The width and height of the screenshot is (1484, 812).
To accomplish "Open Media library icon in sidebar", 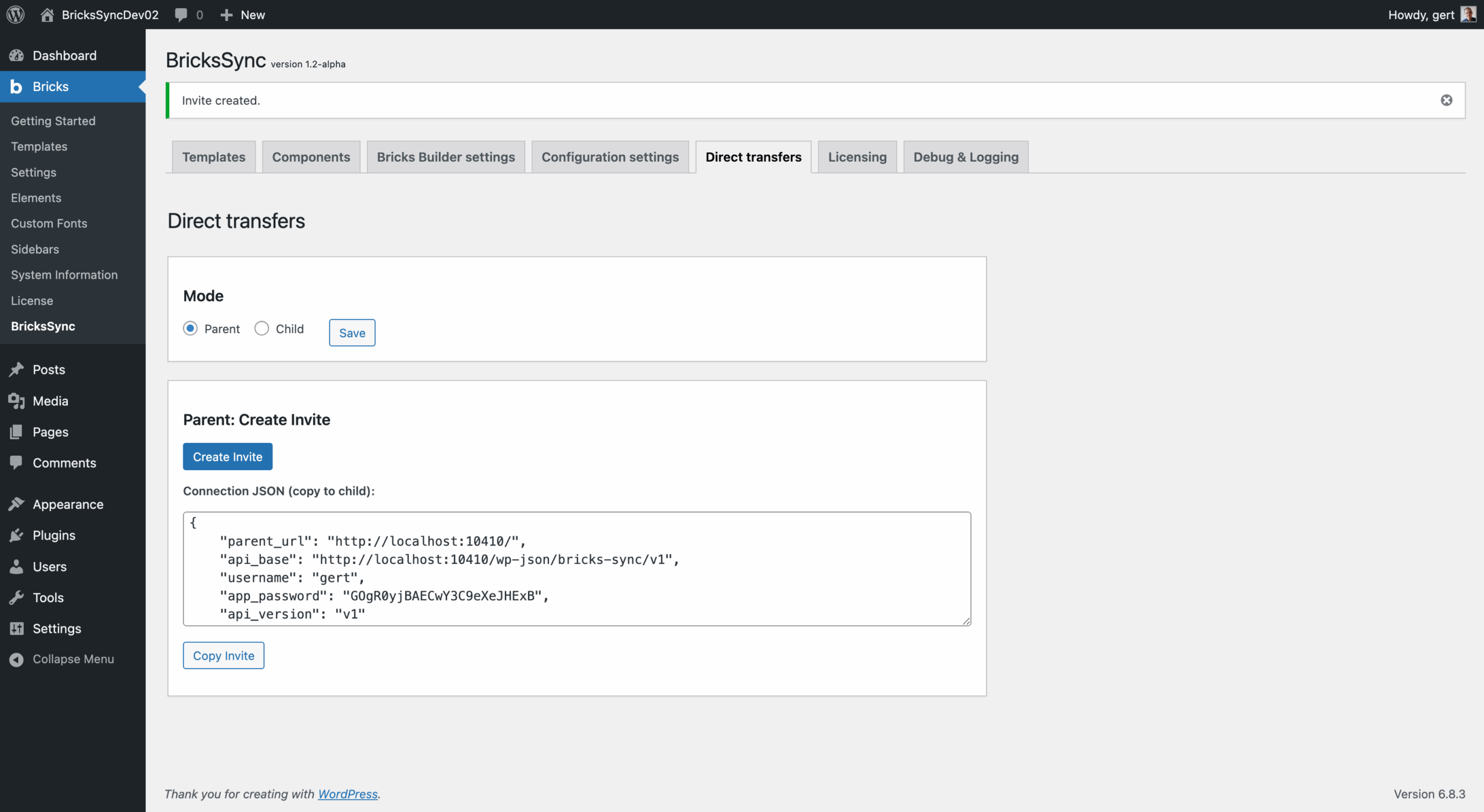I will pyautogui.click(x=17, y=400).
